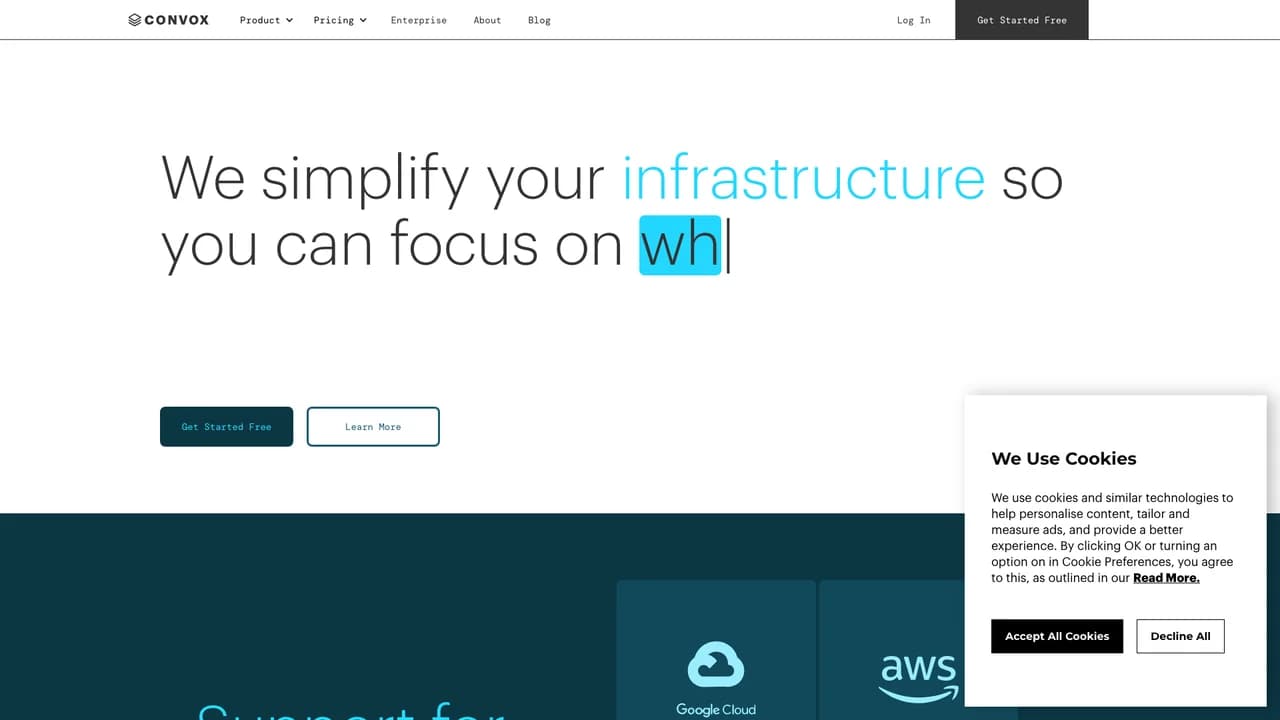The image size is (1280, 720).
Task: Decline all cookies in the banner
Action: click(1180, 636)
